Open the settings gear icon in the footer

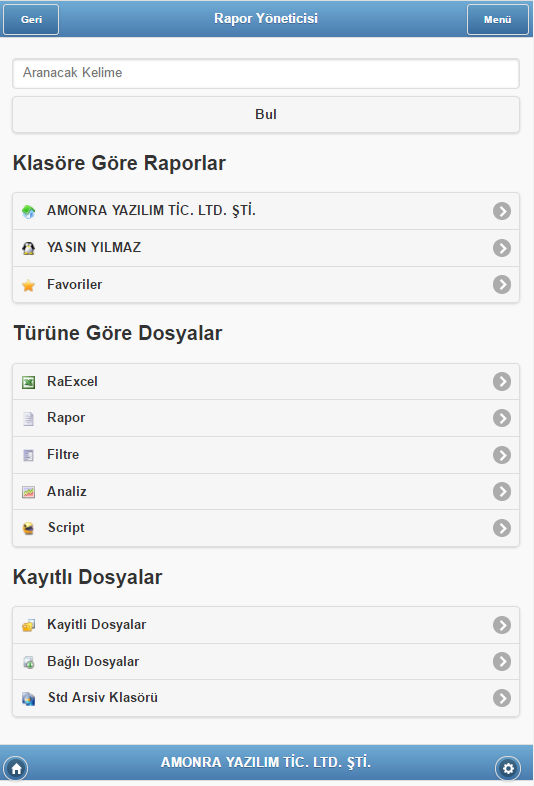(x=508, y=768)
